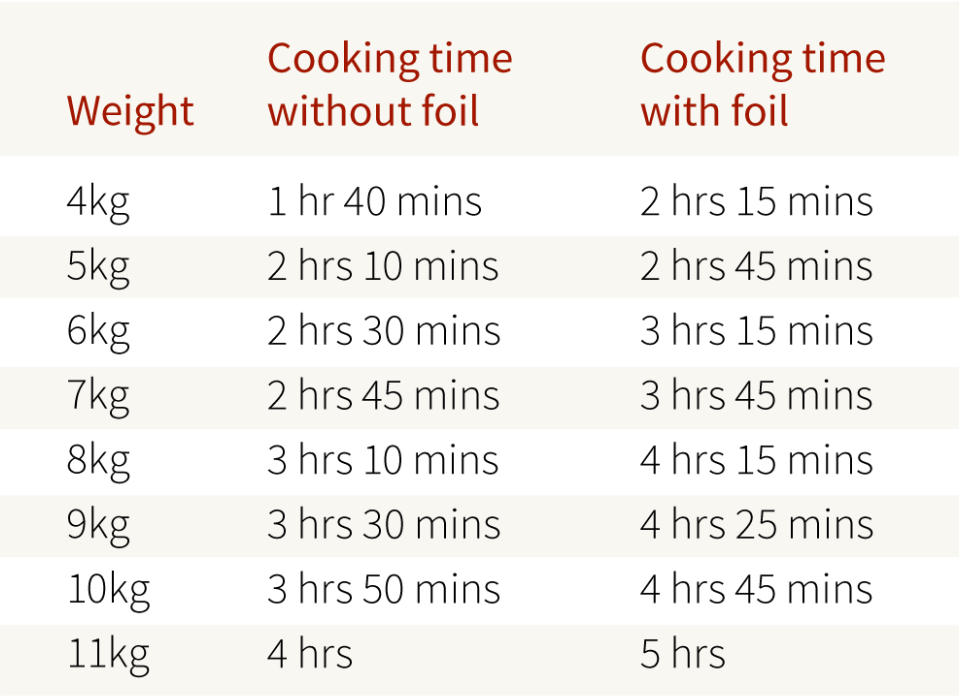Click the 11kg weight cell
Screen dimensions: 959x699
tap(108, 654)
